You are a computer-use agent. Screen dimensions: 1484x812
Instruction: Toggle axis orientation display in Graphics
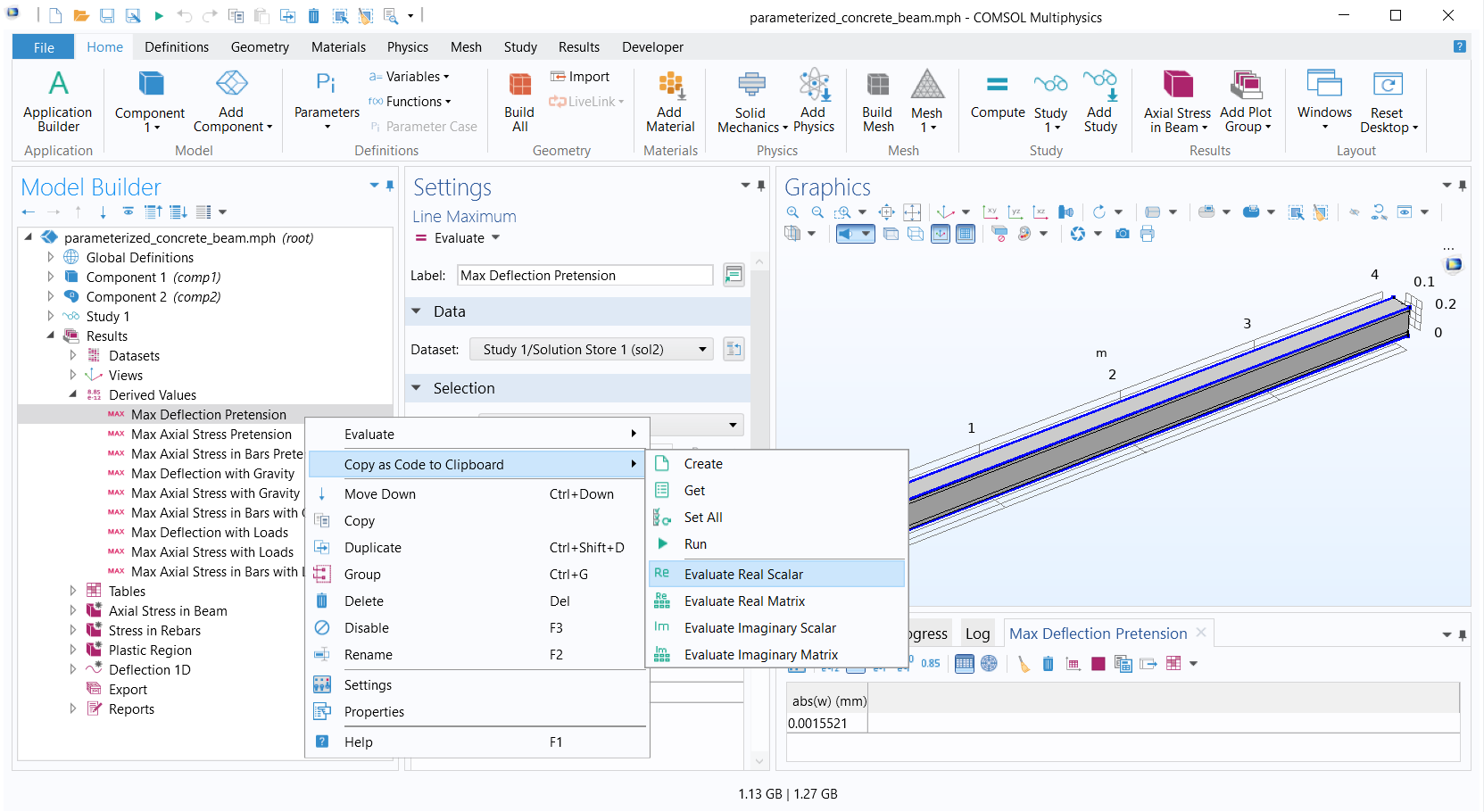point(941,234)
